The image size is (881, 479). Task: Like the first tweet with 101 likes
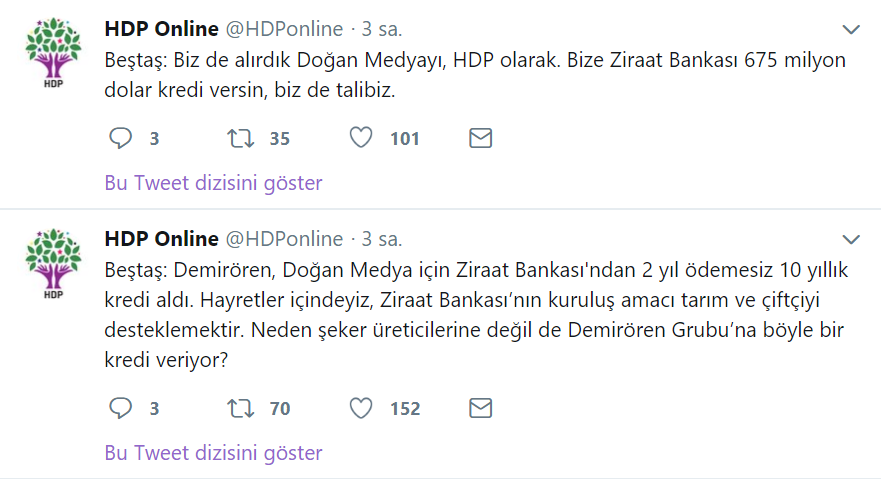pos(361,138)
